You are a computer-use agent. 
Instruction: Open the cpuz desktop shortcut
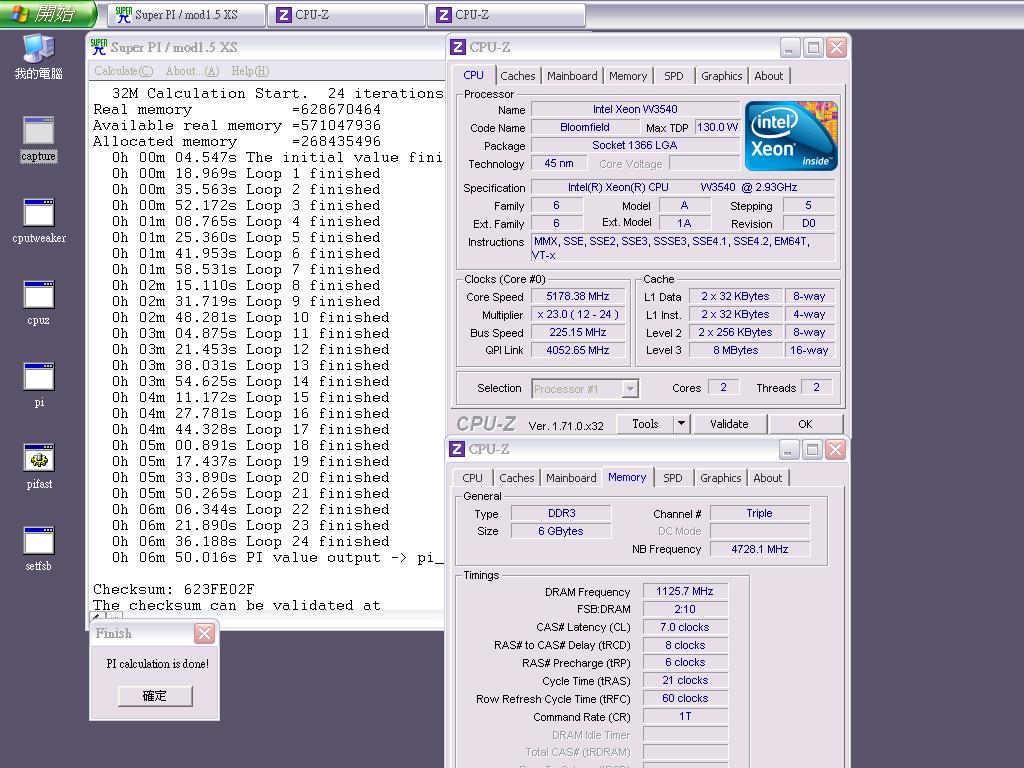(x=39, y=303)
